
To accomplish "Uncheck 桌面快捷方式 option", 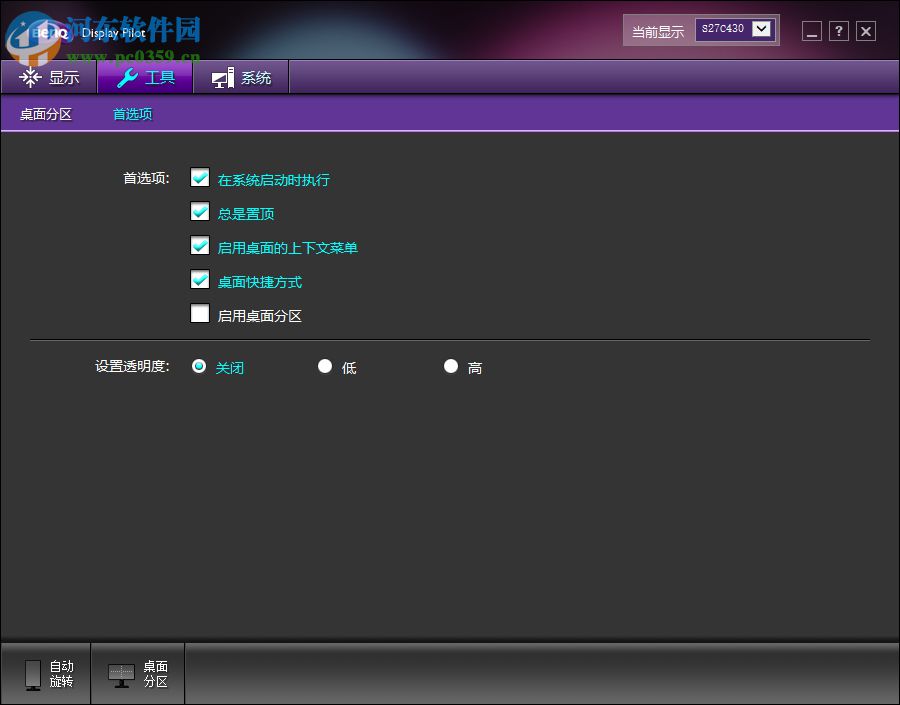I will point(200,279).
